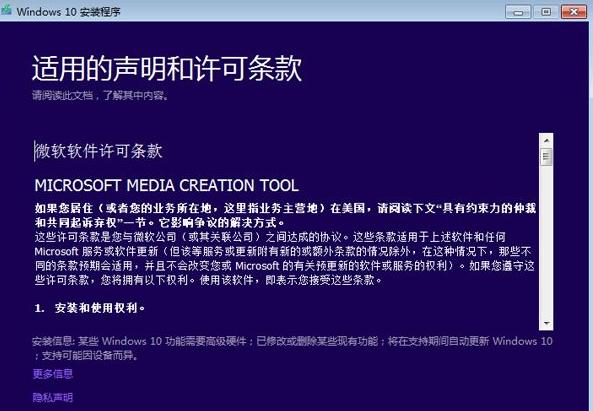Click the MICROSOFT MEDIA CREATION TOOL heading

[x=167, y=185]
